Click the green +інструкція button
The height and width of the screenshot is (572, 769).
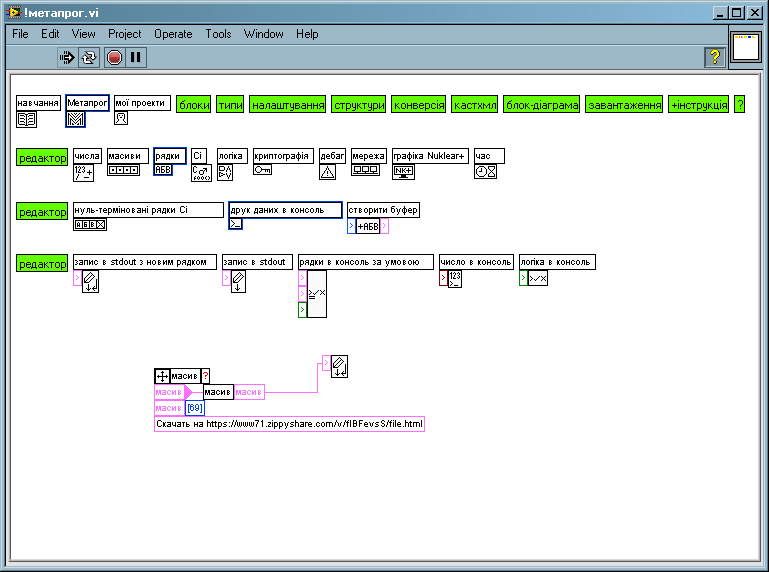[x=699, y=104]
